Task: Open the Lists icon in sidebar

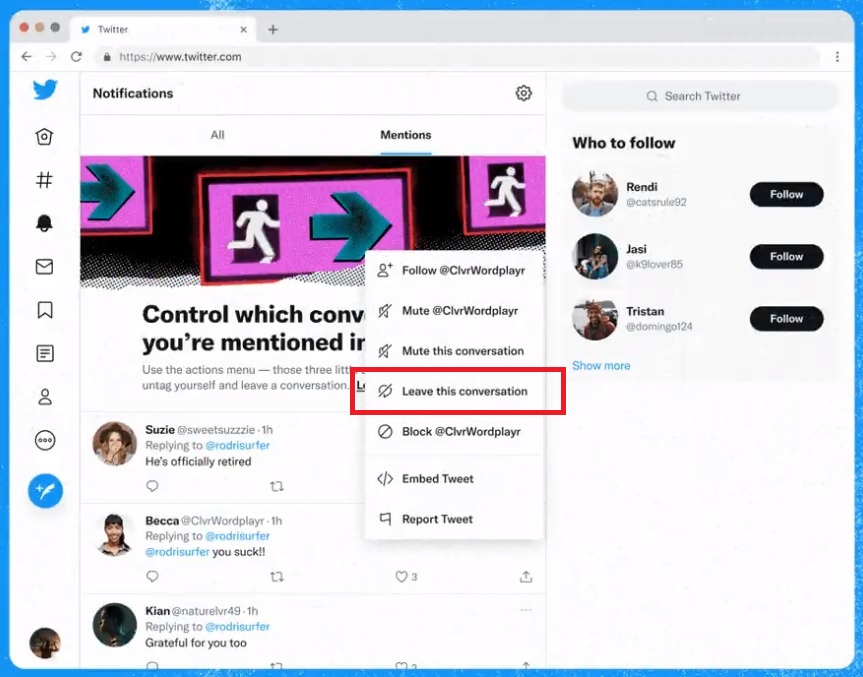Action: point(44,353)
